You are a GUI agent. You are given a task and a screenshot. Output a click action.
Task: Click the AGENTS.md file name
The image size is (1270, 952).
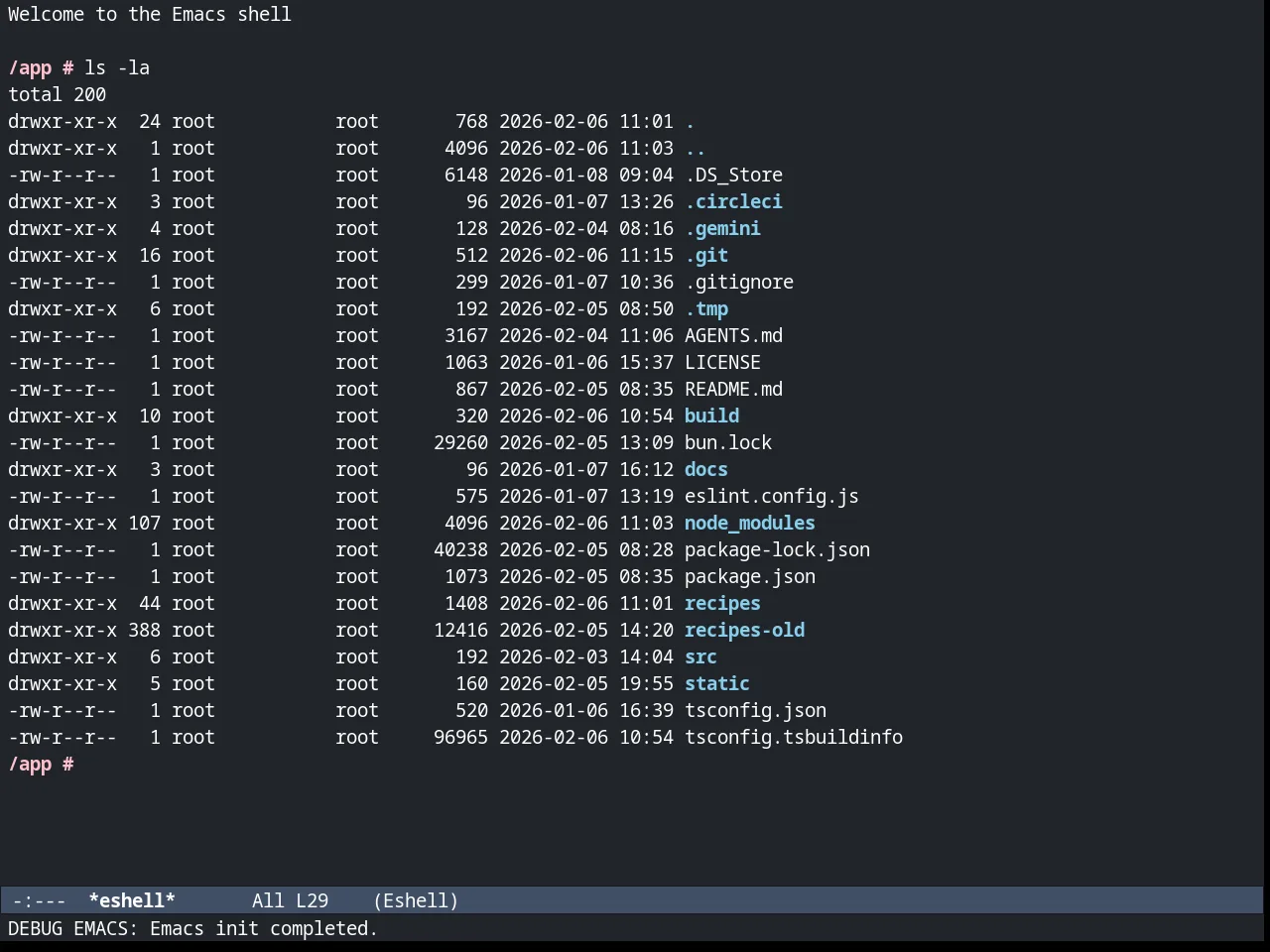point(733,335)
